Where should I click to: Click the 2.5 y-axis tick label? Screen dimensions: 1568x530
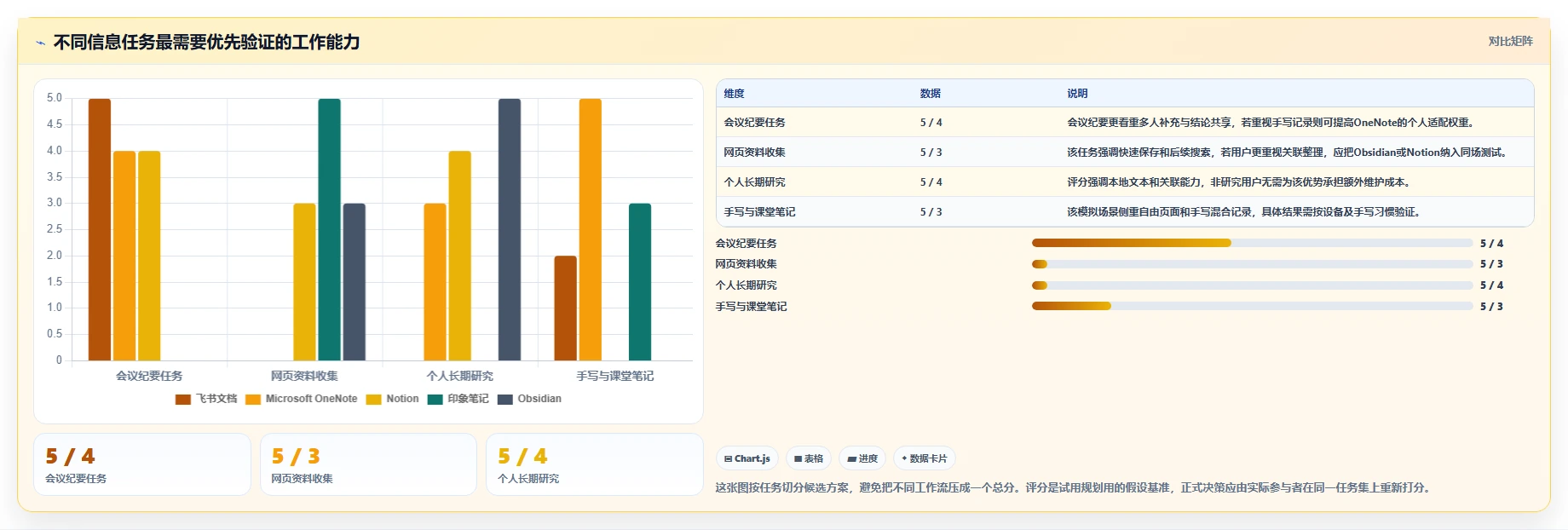point(55,229)
